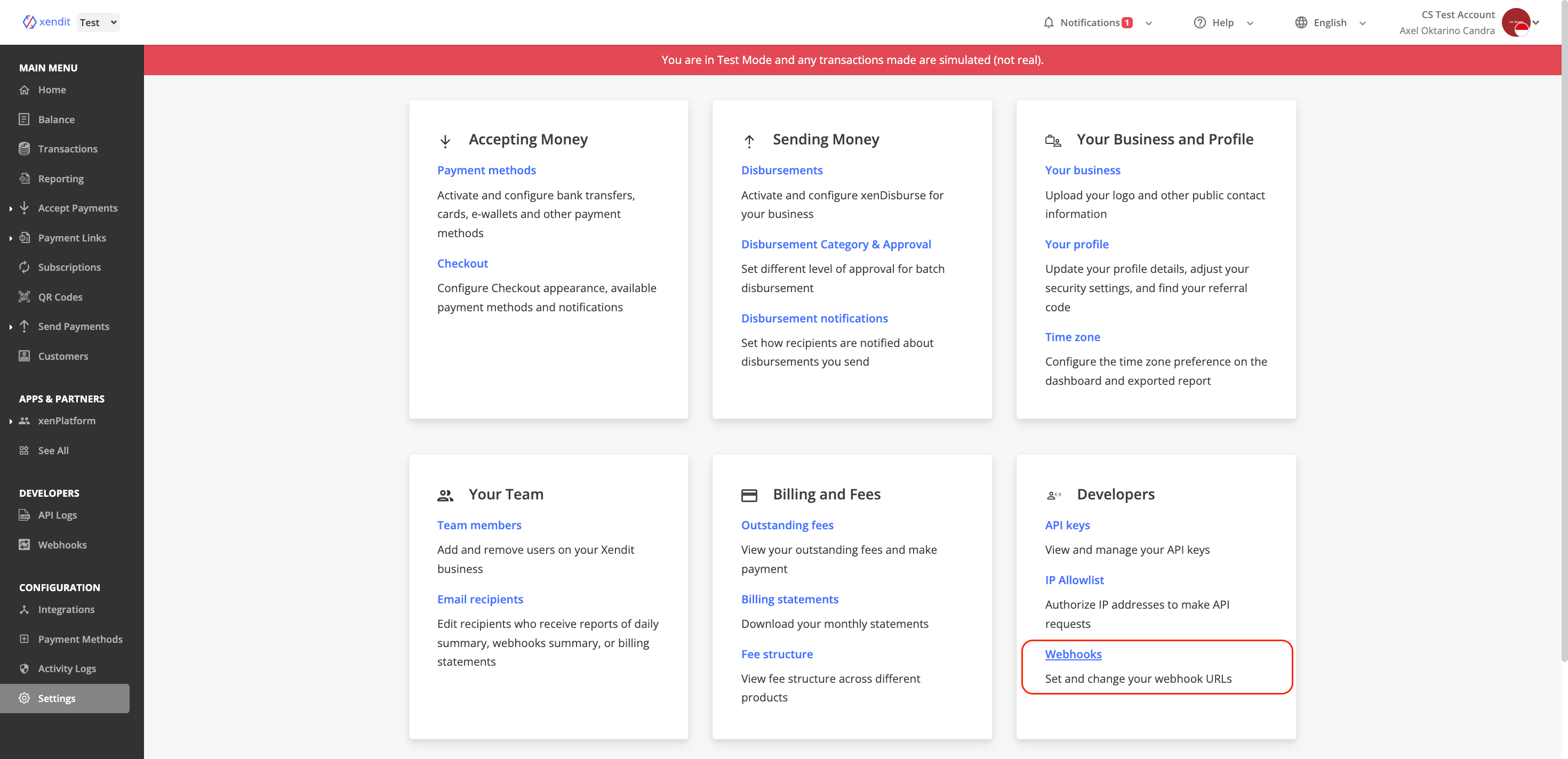Expand the Send Payments submenu
The image size is (1568, 759).
pyautogui.click(x=11, y=327)
